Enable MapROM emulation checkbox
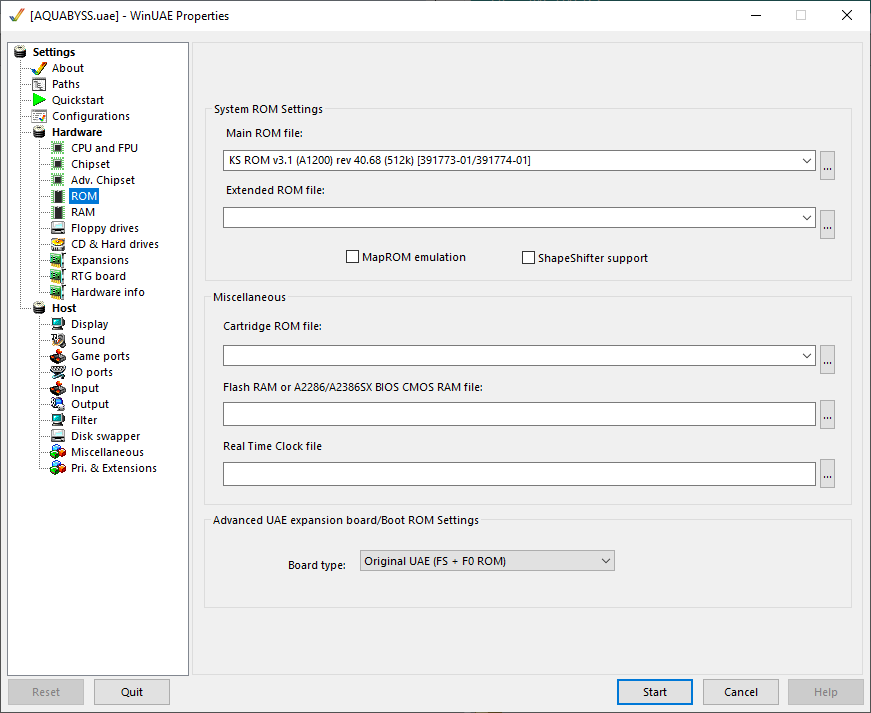The image size is (871, 713). tap(352, 257)
